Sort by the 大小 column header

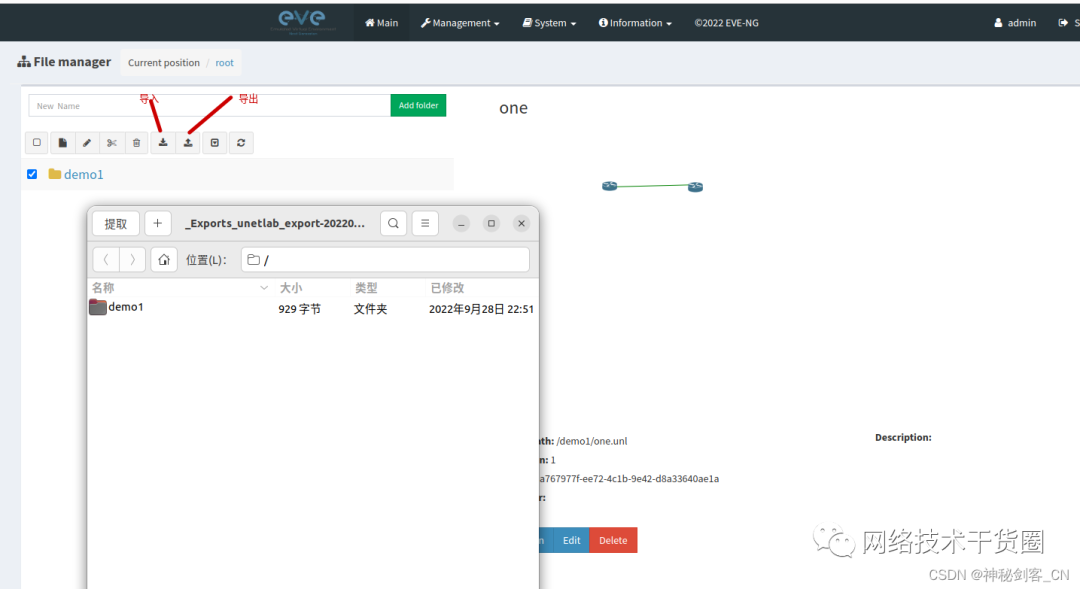pyautogui.click(x=312, y=288)
